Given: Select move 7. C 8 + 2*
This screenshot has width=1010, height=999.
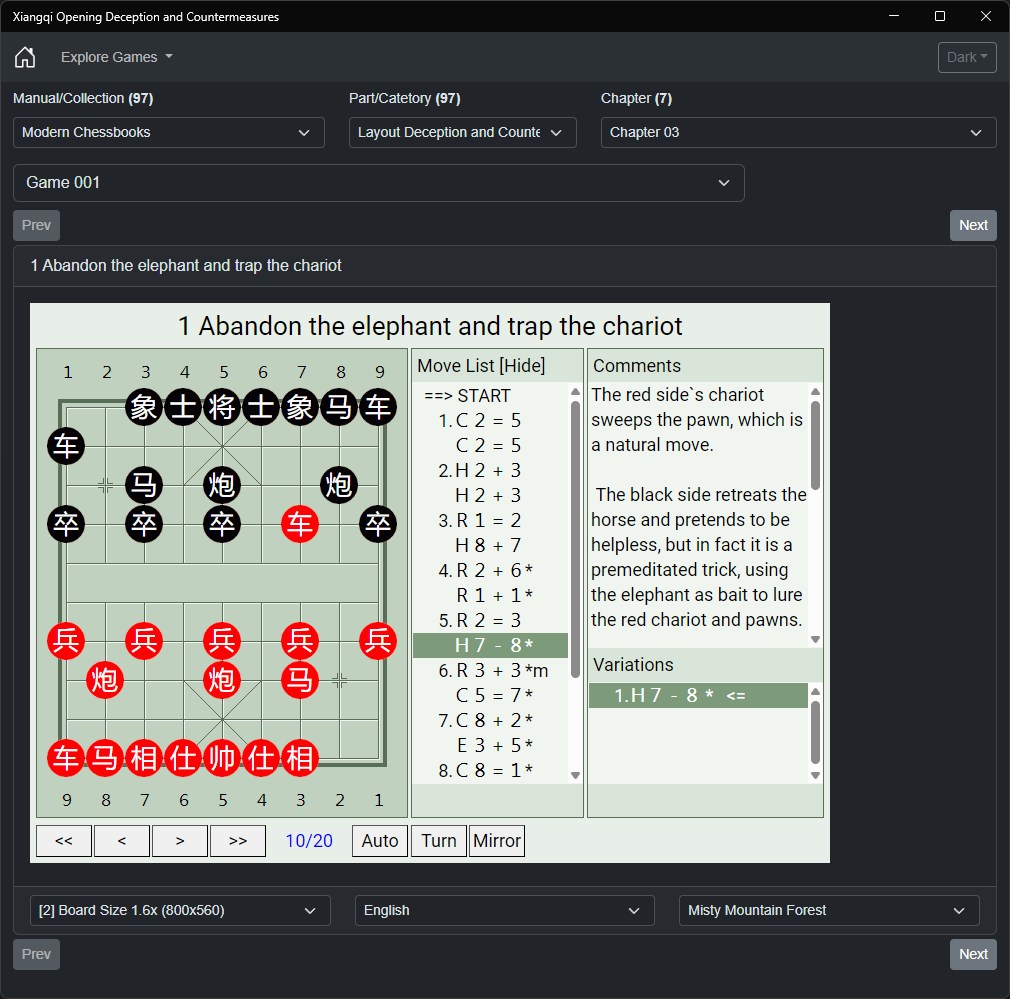Looking at the screenshot, I should (x=490, y=720).
